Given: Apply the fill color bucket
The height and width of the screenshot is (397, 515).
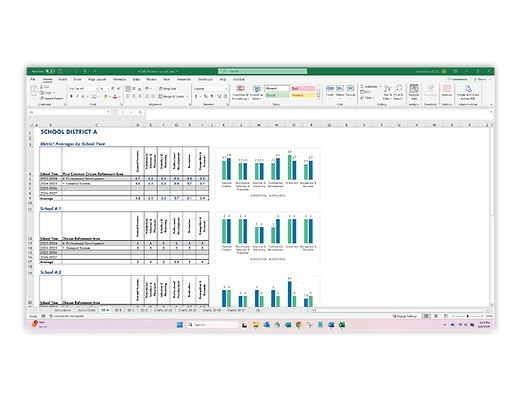Looking at the screenshot, I should click(105, 96).
